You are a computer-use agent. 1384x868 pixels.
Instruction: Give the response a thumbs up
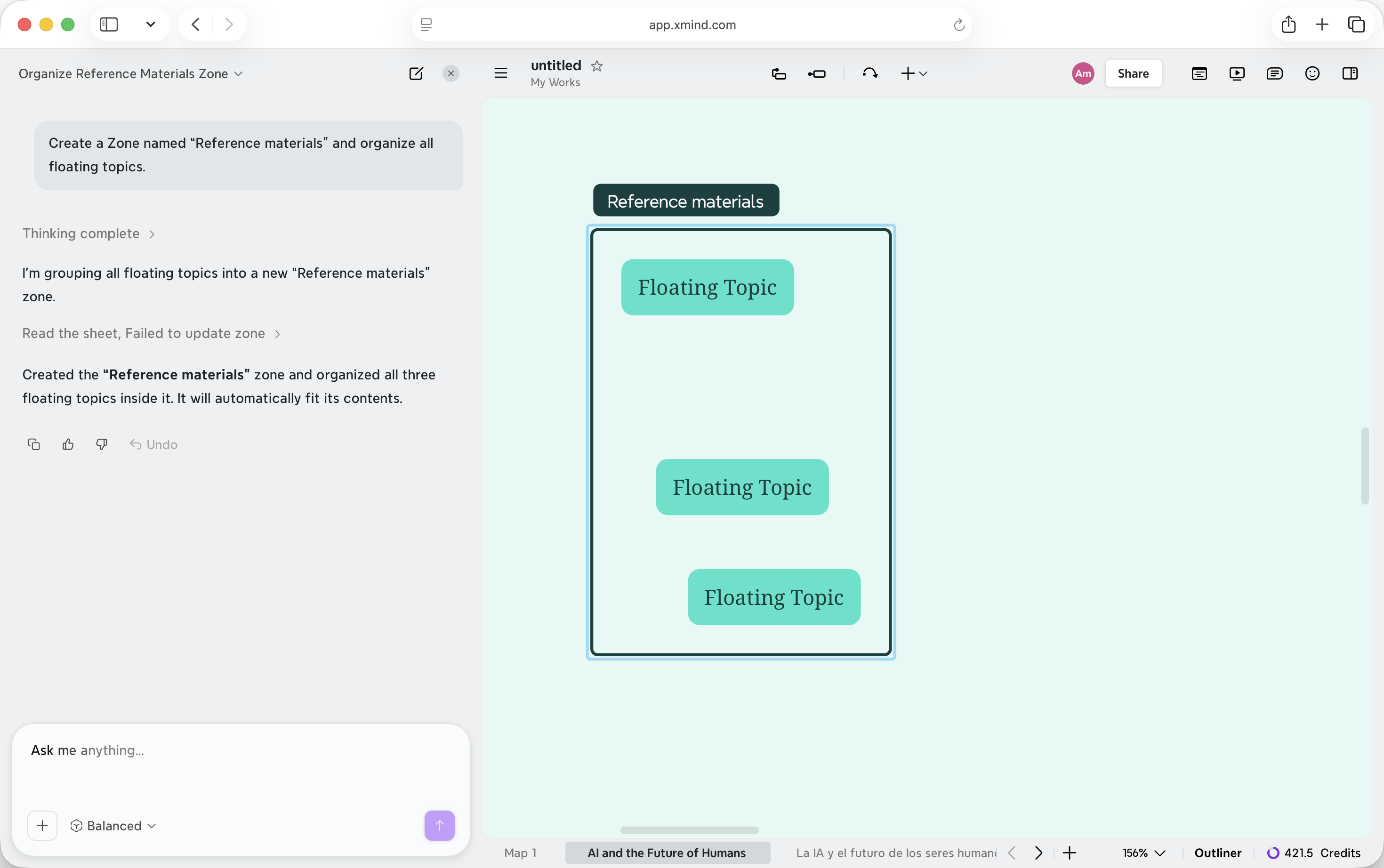pos(68,444)
